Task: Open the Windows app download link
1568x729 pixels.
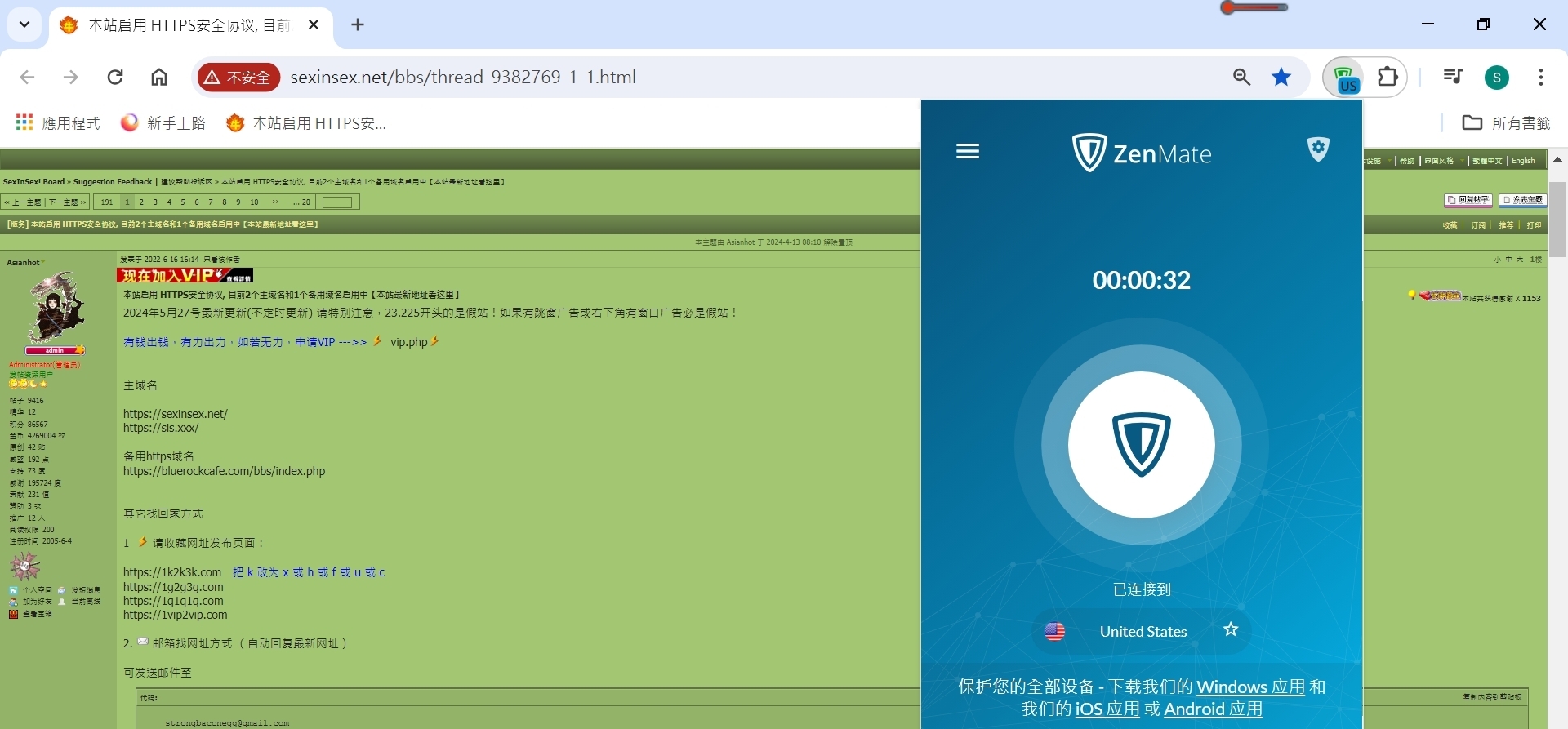Action: (x=1250, y=687)
